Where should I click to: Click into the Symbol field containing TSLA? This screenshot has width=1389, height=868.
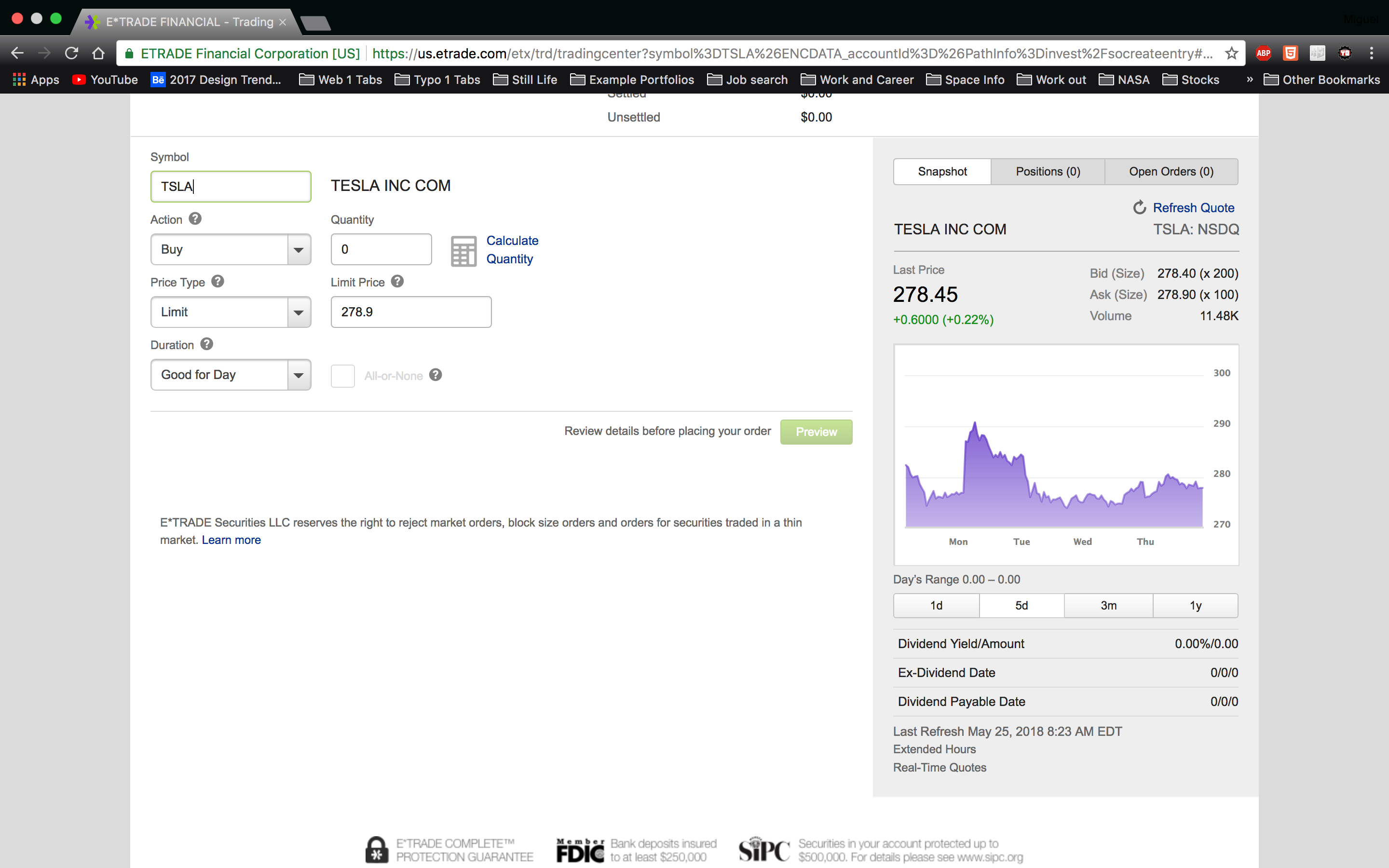click(231, 187)
